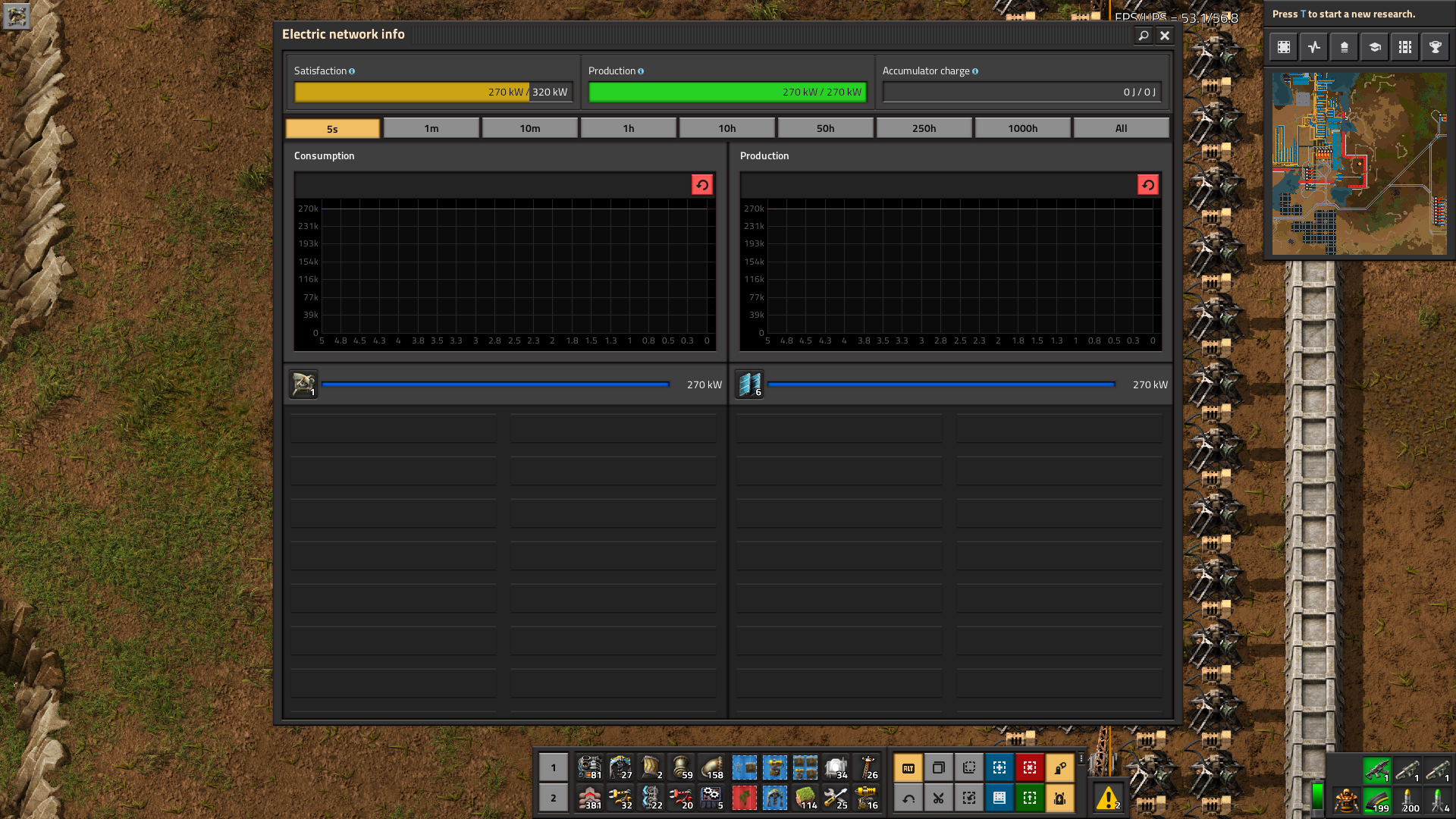Click the yellow rocket ammo count 200
The height and width of the screenshot is (819, 1456).
tap(1407, 800)
